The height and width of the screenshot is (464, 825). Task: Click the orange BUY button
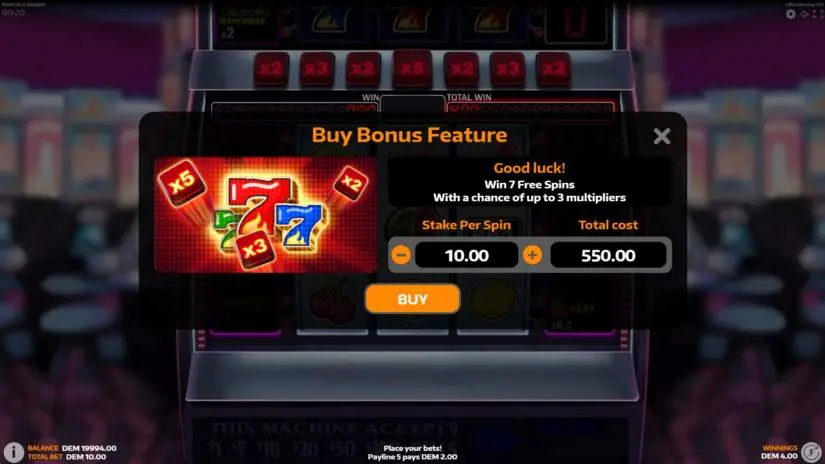click(412, 299)
